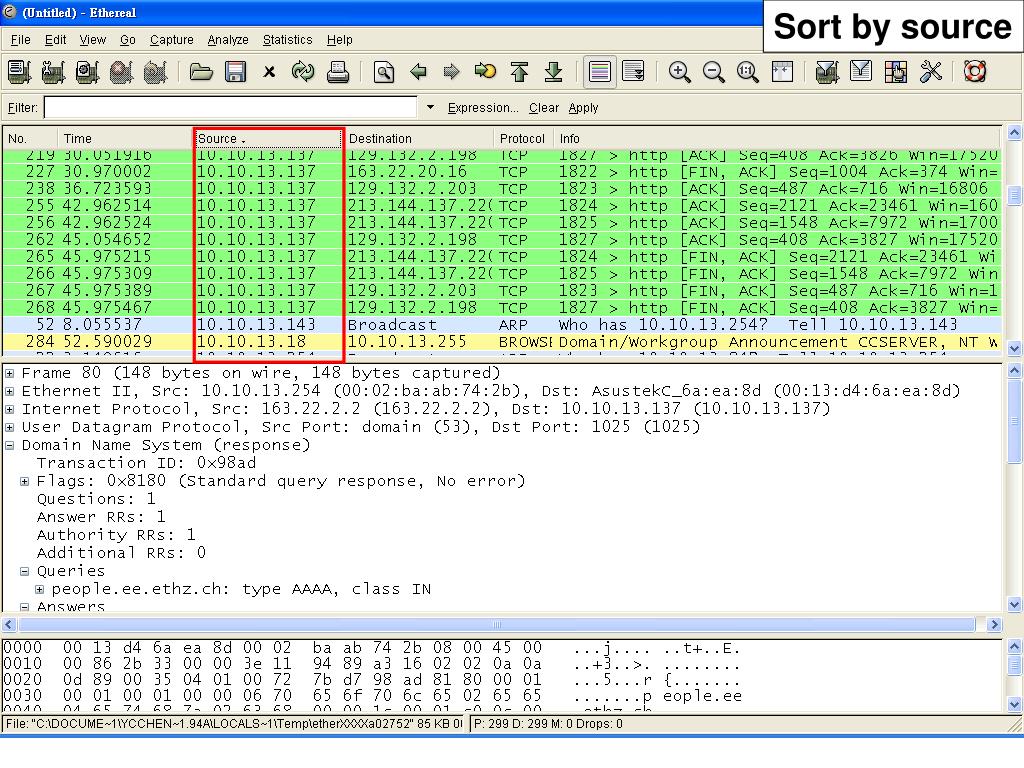Viewport: 1024px width, 768px height.
Task: Start a new live capture
Action: [x=88, y=72]
